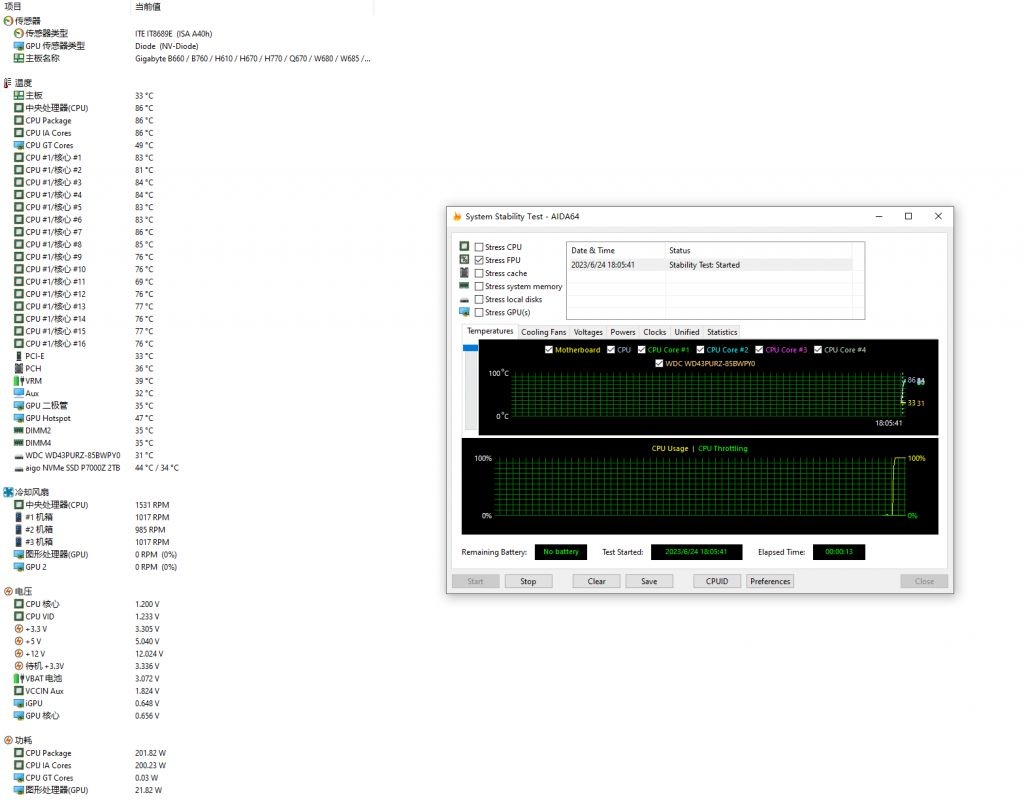The width and height of the screenshot is (1024, 810).
Task: Click the 功耗 power section icon
Action: point(8,740)
